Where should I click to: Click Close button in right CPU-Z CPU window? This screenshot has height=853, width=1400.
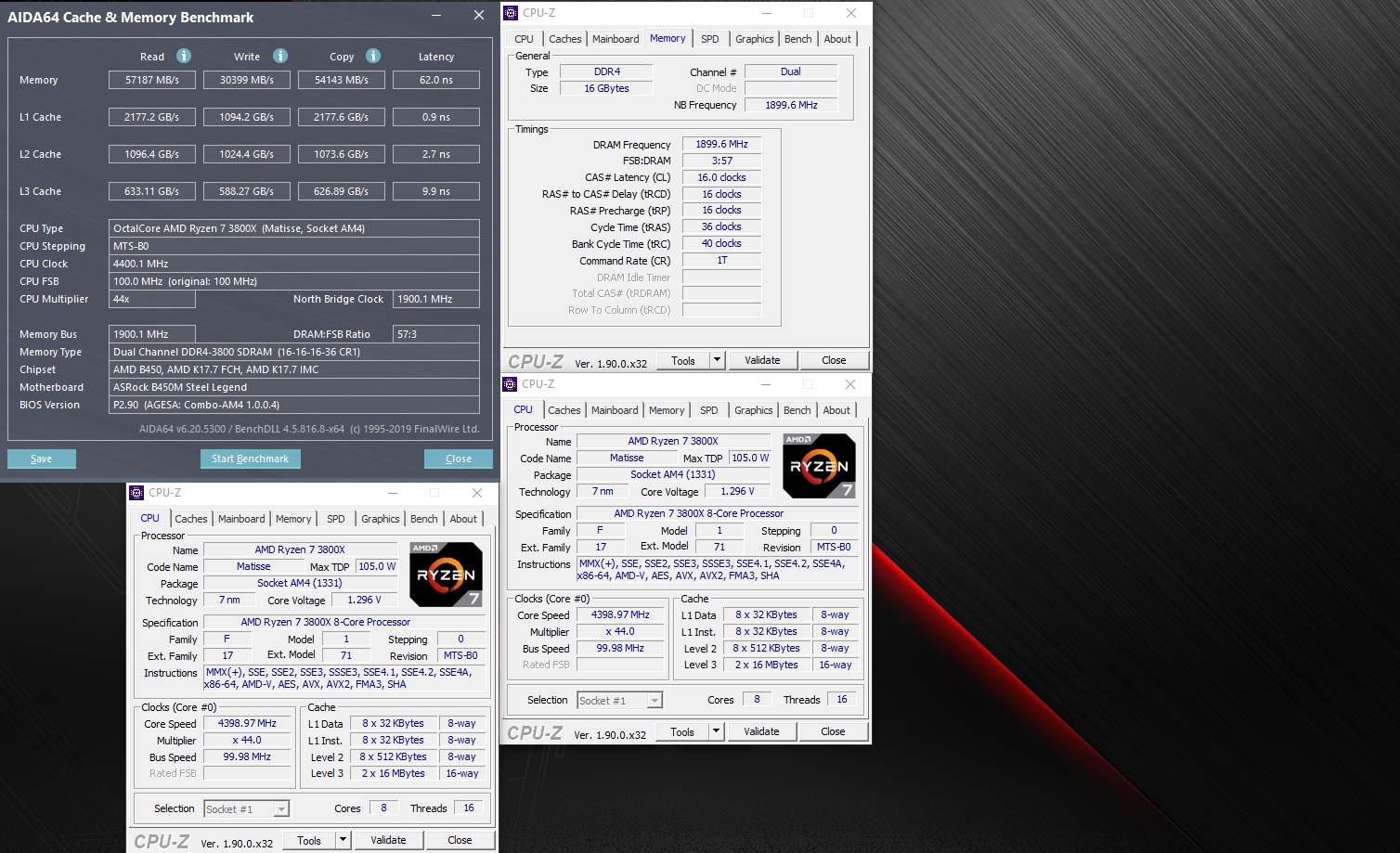[x=833, y=731]
